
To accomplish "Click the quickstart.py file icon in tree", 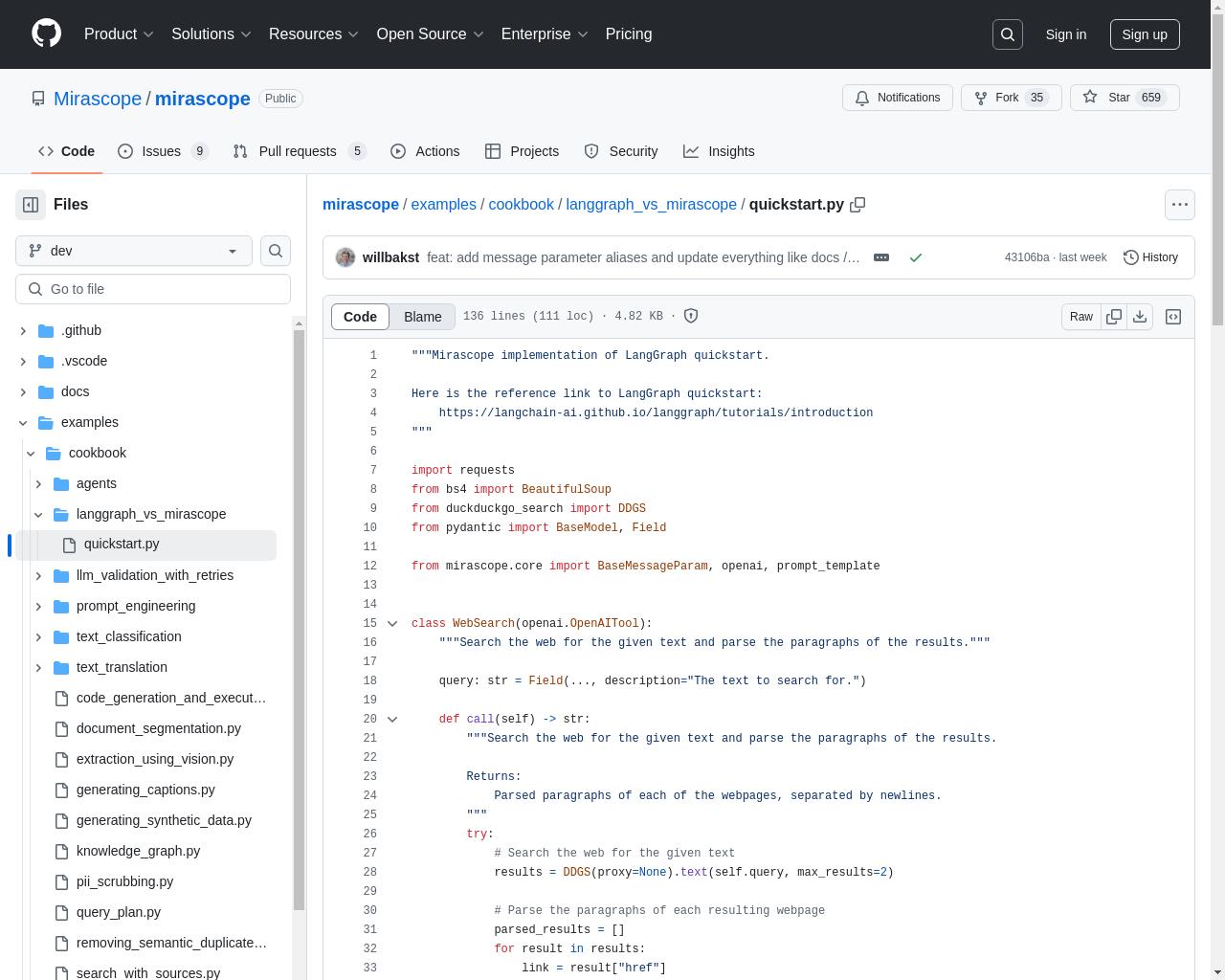I will tap(69, 545).
